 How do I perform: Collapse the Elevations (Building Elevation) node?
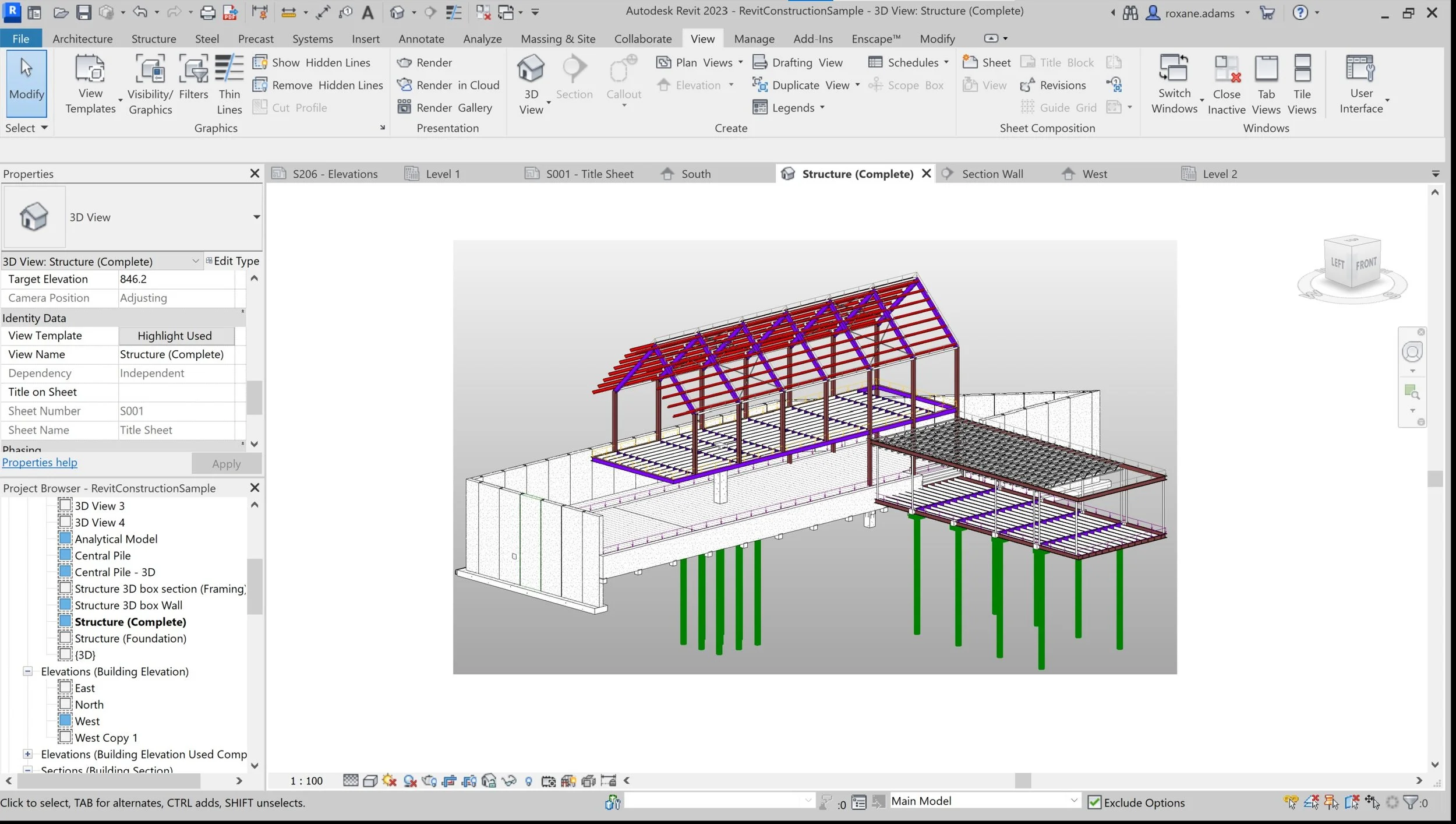point(27,671)
